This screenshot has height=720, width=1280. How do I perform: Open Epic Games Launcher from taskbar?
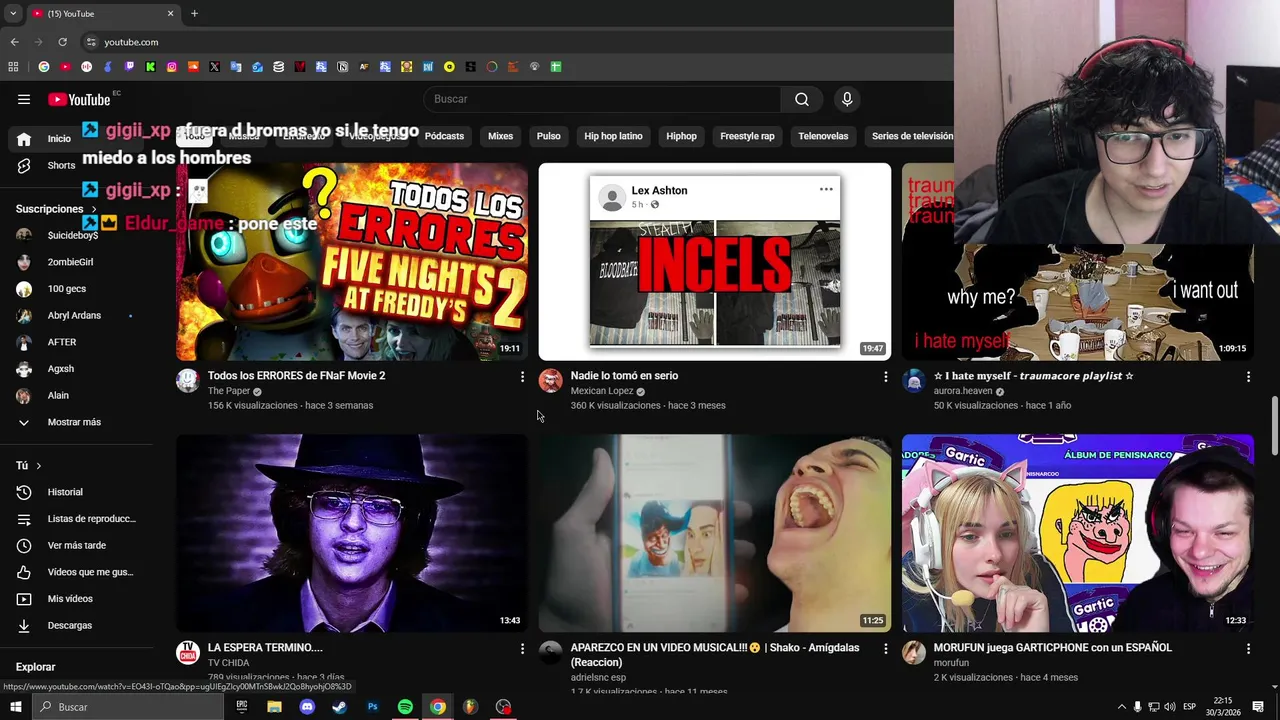(x=242, y=707)
